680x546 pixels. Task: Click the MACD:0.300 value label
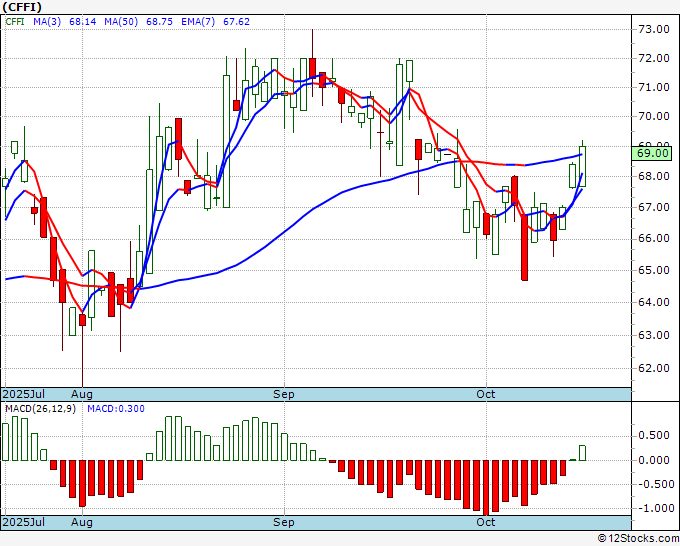coord(116,409)
